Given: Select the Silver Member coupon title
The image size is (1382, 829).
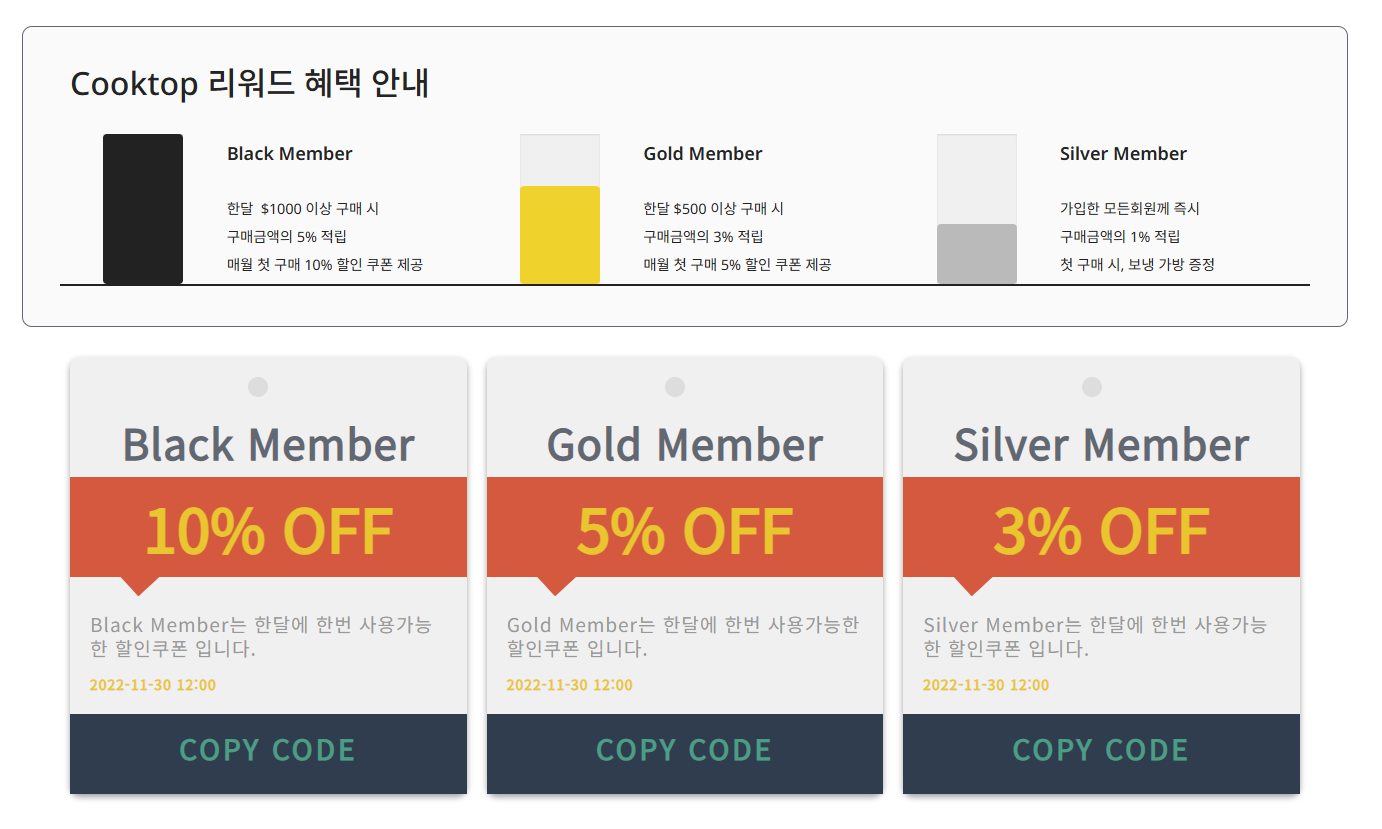Looking at the screenshot, I should pyautogui.click(x=1101, y=445).
